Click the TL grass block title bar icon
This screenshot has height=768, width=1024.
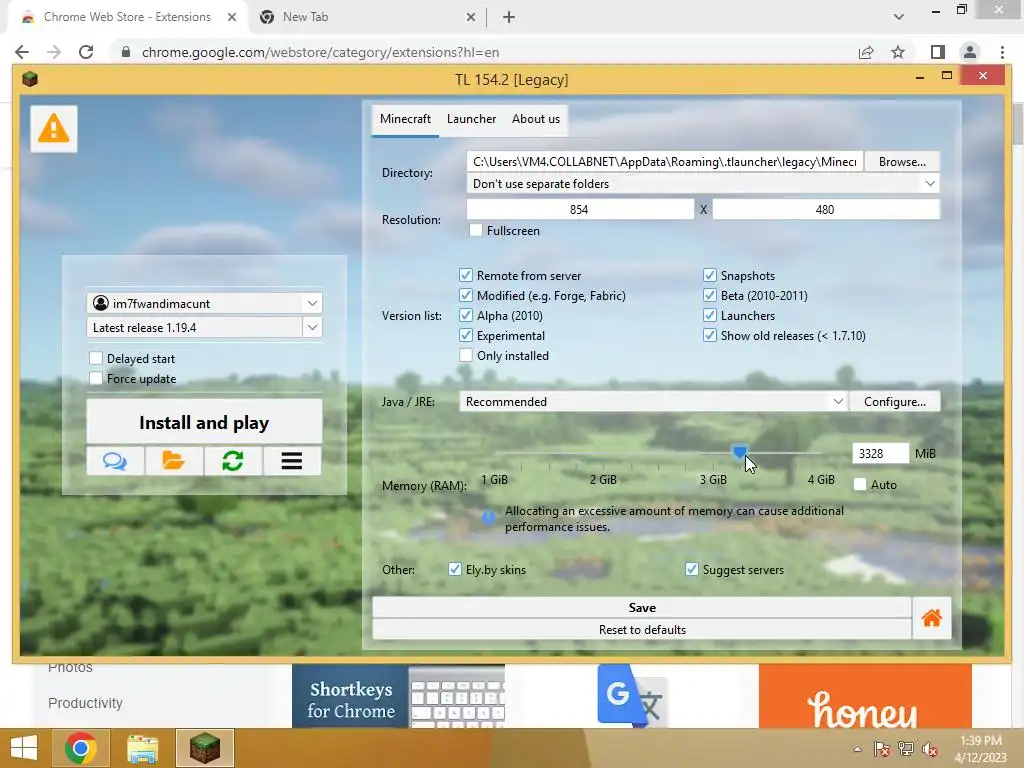pos(30,80)
